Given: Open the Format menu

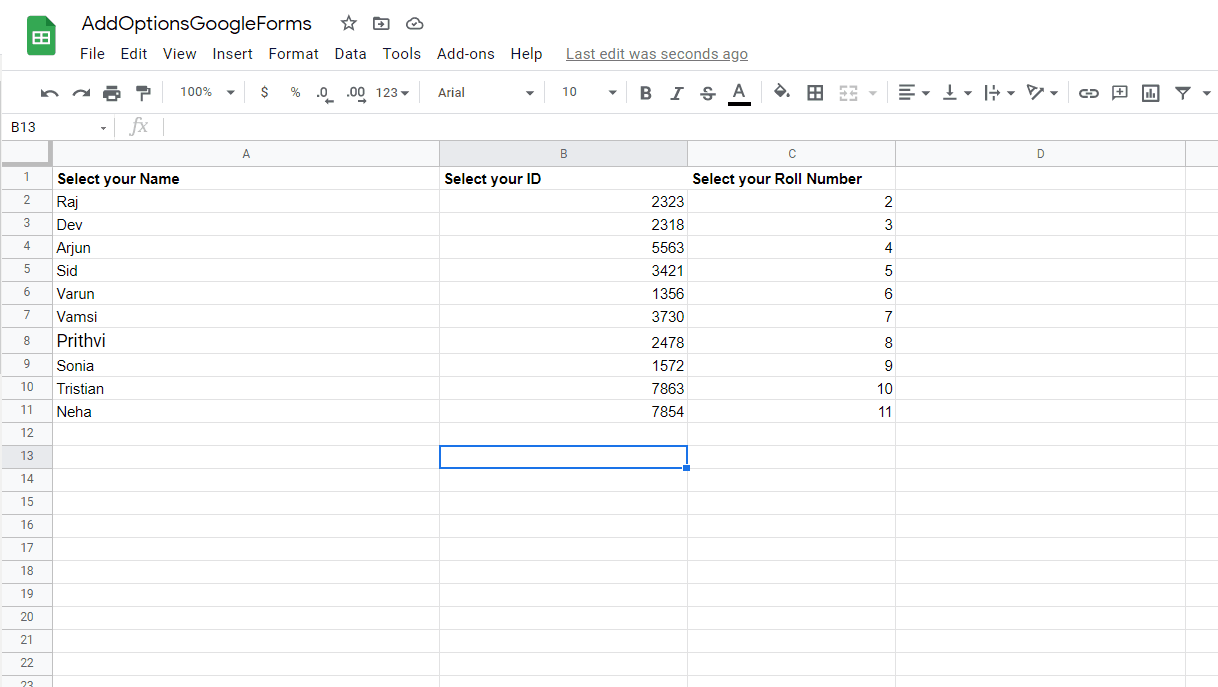Looking at the screenshot, I should pos(294,54).
